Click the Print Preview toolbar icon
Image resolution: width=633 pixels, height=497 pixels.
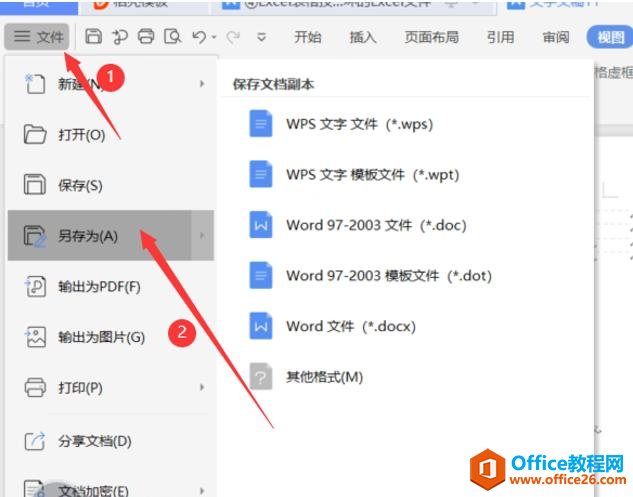click(x=172, y=37)
